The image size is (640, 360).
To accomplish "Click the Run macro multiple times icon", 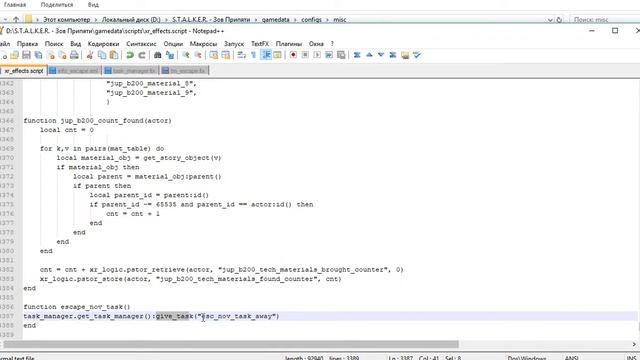I will (x=329, y=55).
